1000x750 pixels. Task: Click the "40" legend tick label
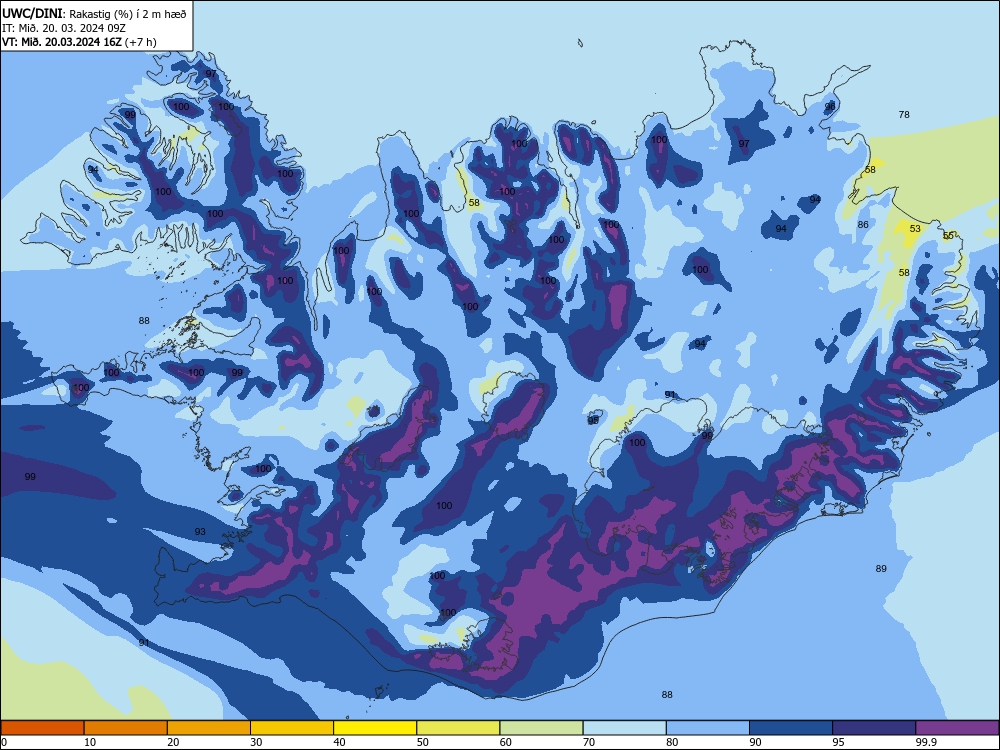coord(339,742)
